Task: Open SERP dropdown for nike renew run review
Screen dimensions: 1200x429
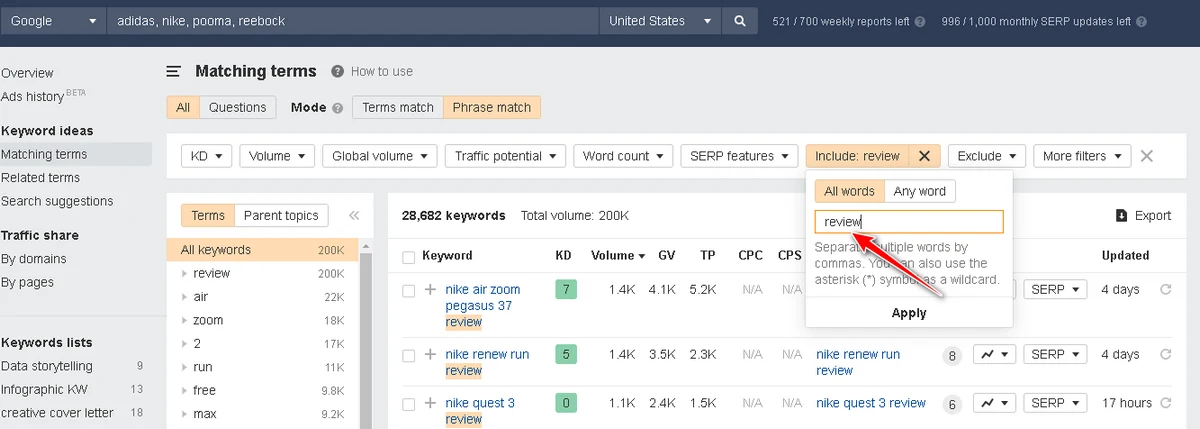Action: pos(1055,354)
